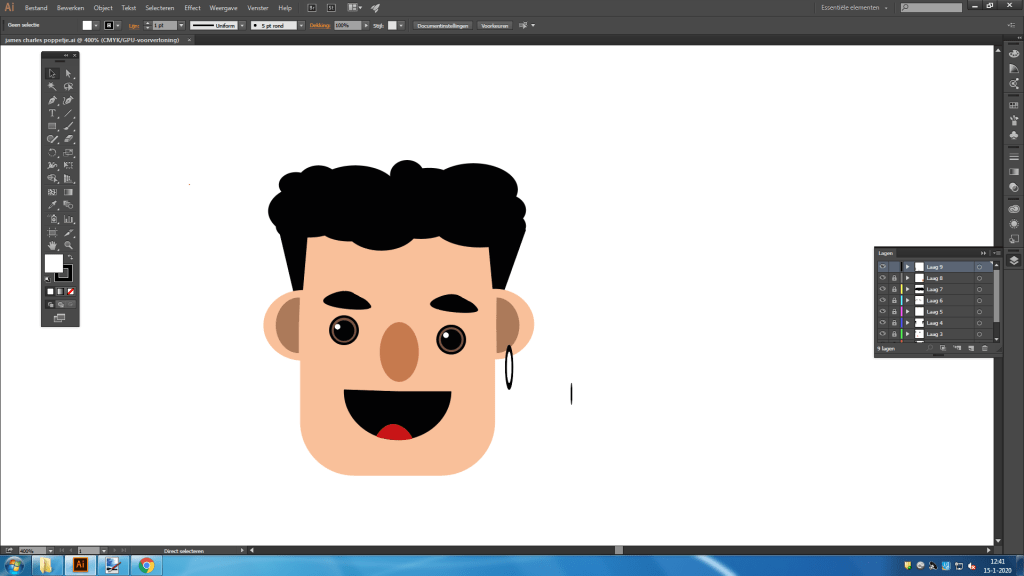Open the Venster menu

pyautogui.click(x=257, y=7)
